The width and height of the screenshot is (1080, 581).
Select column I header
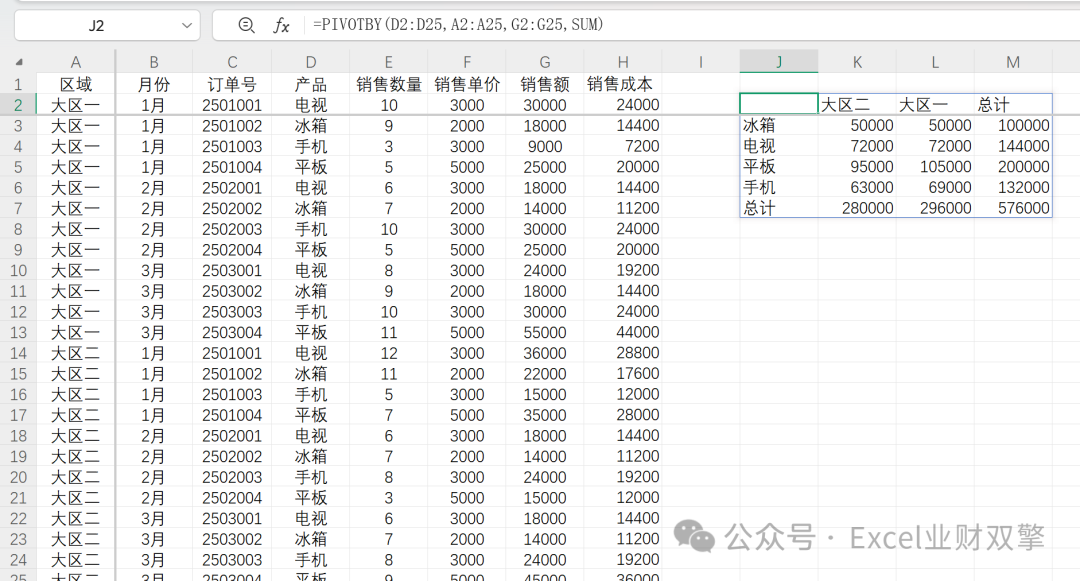[700, 62]
